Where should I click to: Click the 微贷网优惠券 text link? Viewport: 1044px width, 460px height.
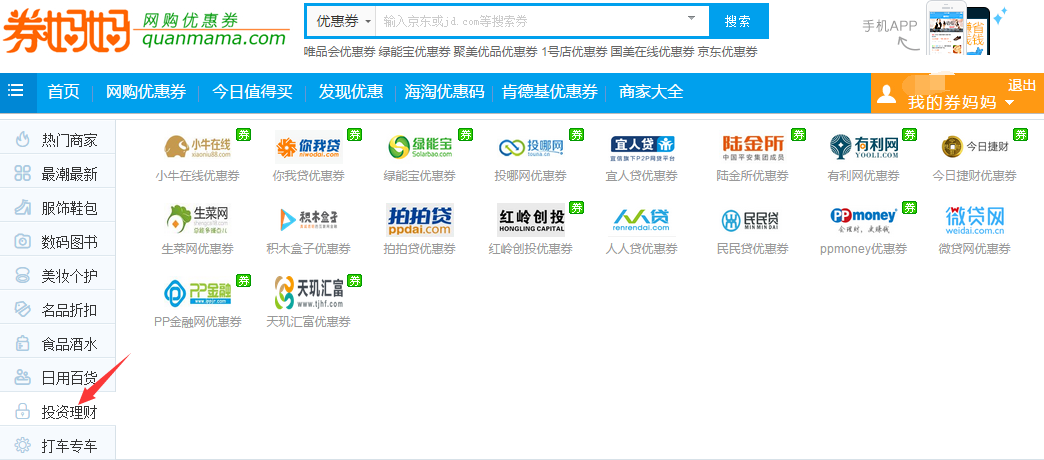click(x=974, y=249)
